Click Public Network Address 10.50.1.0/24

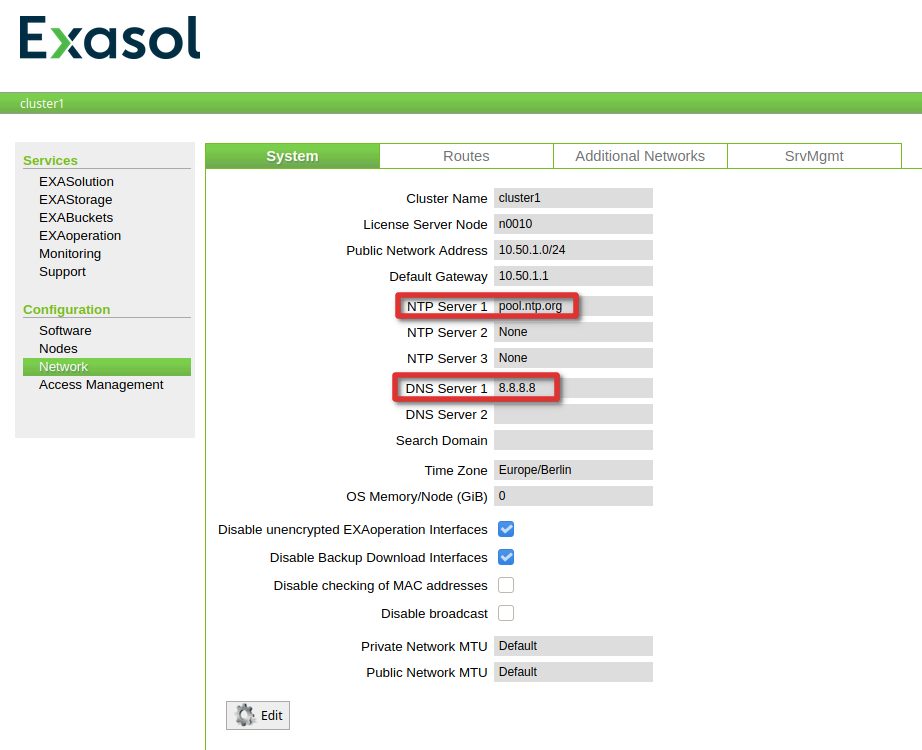point(573,250)
